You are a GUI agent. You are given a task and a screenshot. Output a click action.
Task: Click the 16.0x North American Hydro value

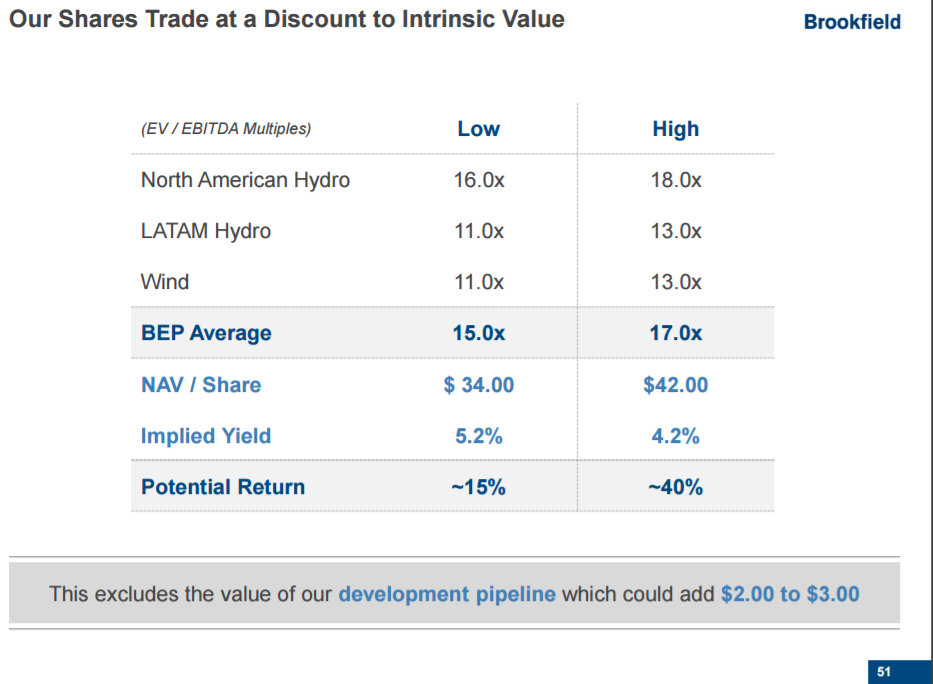click(x=478, y=180)
